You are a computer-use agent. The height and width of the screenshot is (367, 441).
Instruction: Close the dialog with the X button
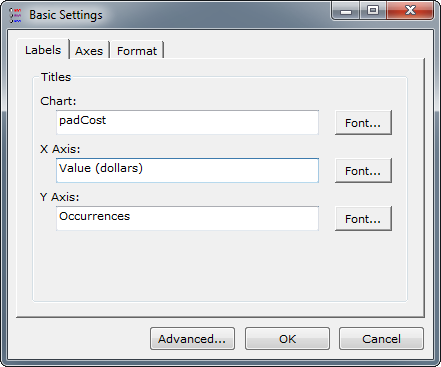410,11
